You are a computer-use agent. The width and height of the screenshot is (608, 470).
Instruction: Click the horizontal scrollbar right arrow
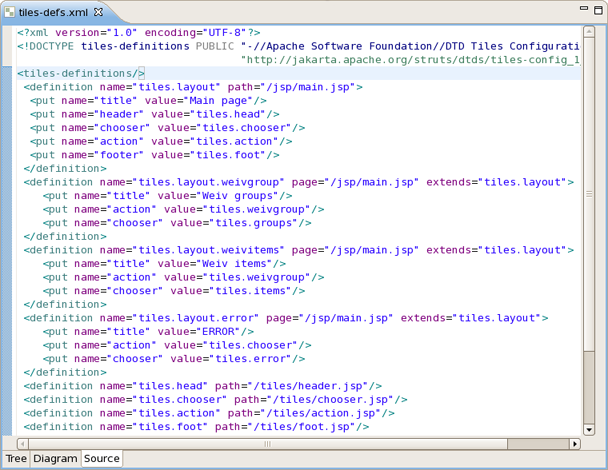coord(575,444)
